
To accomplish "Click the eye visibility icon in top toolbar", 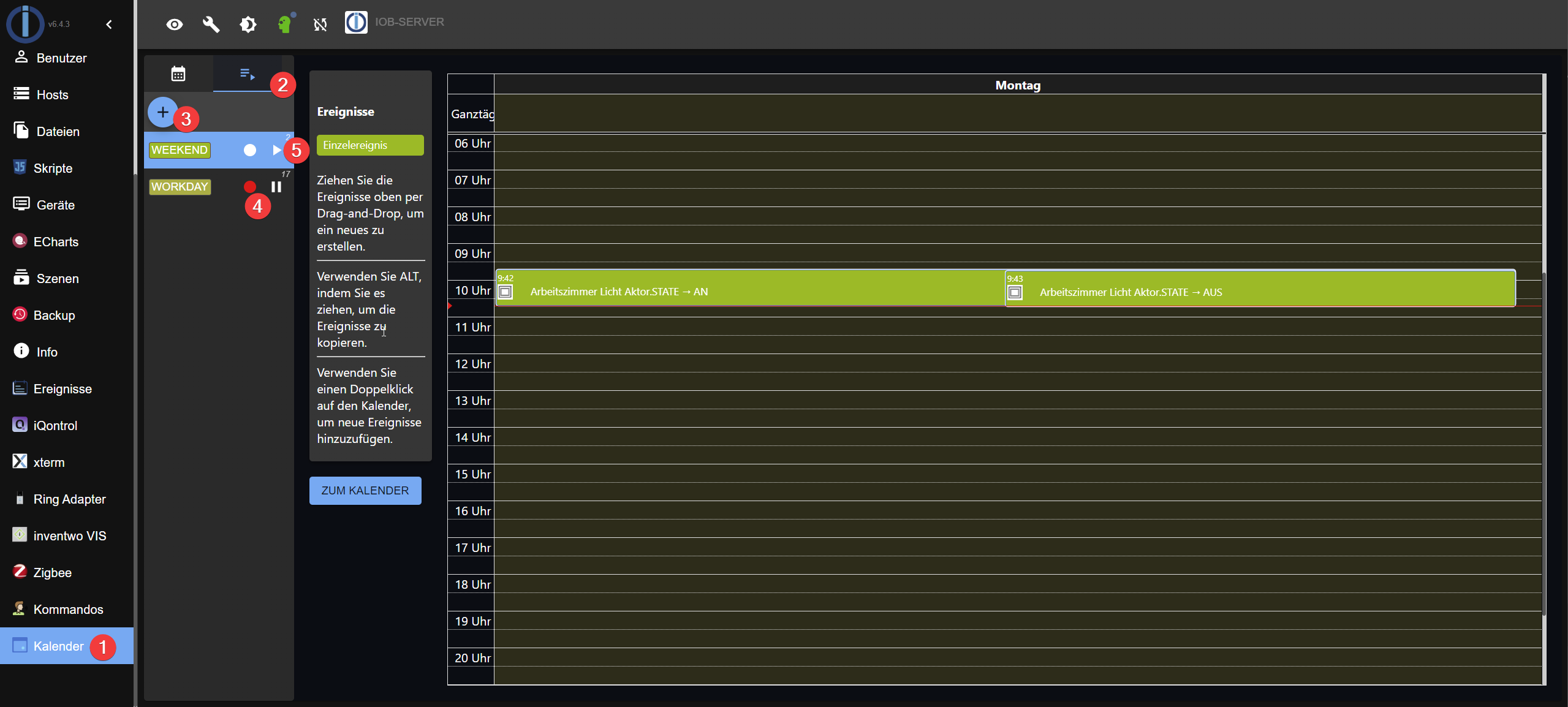I will click(175, 25).
